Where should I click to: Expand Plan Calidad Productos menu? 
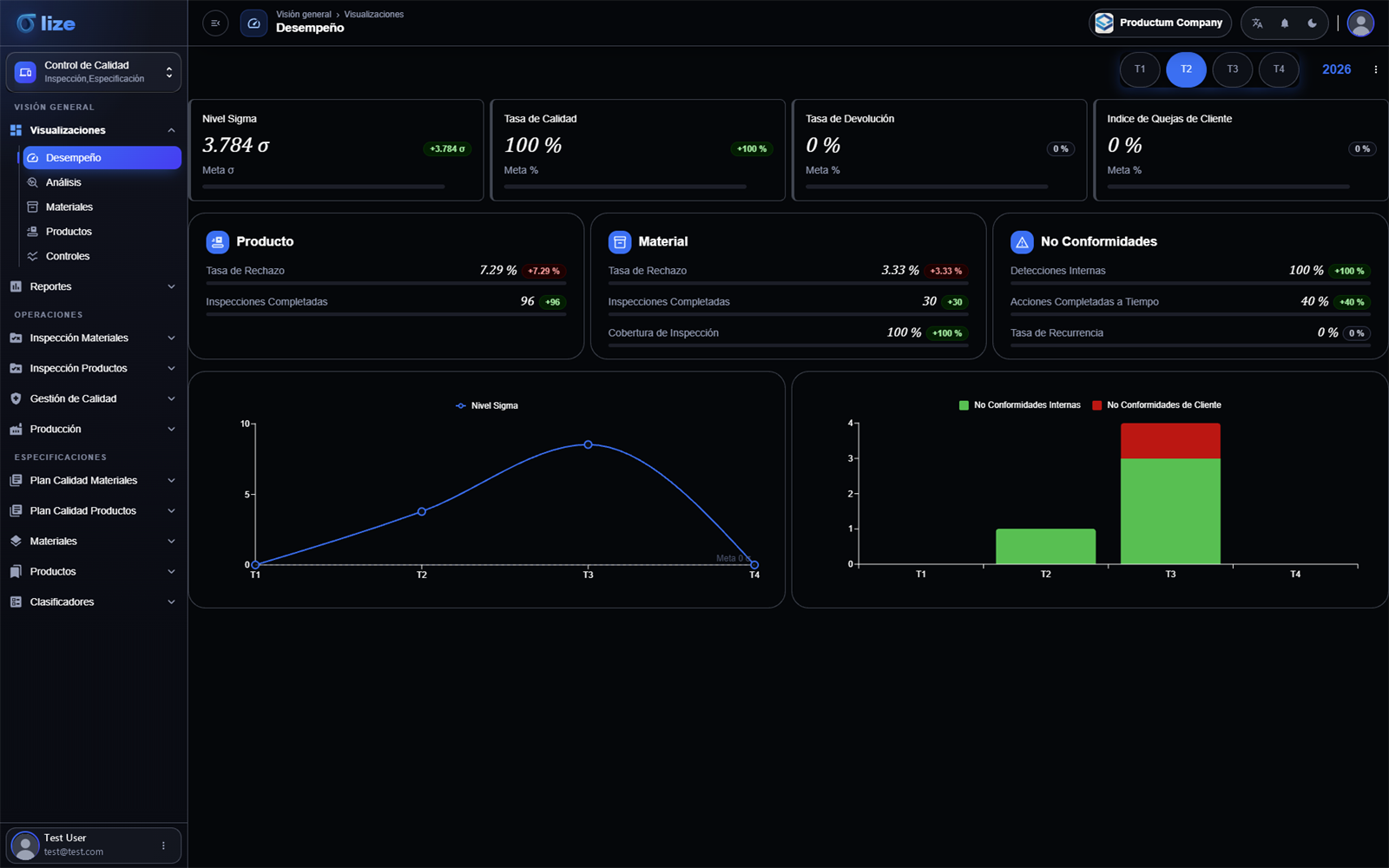click(x=94, y=510)
